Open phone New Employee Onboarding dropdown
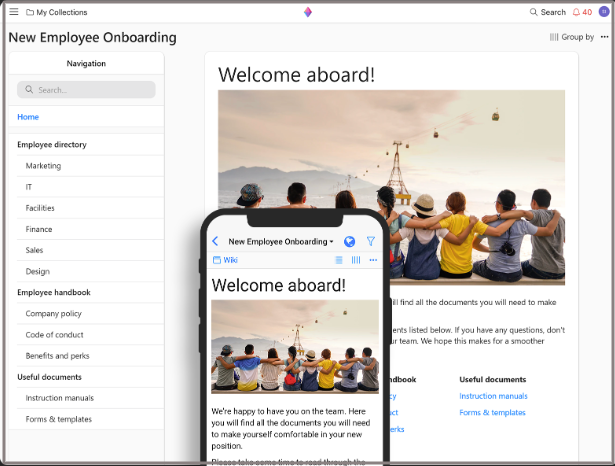The height and width of the screenshot is (466, 615). click(281, 242)
